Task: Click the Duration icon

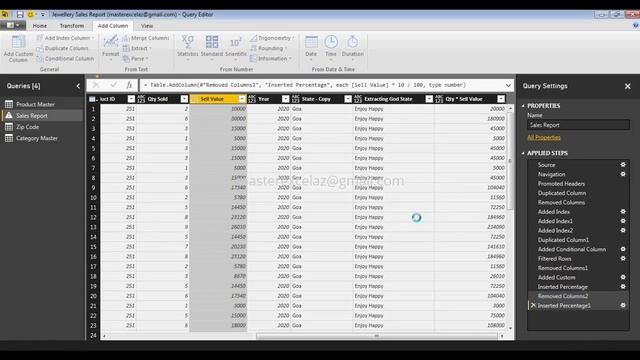Action: coord(353,42)
